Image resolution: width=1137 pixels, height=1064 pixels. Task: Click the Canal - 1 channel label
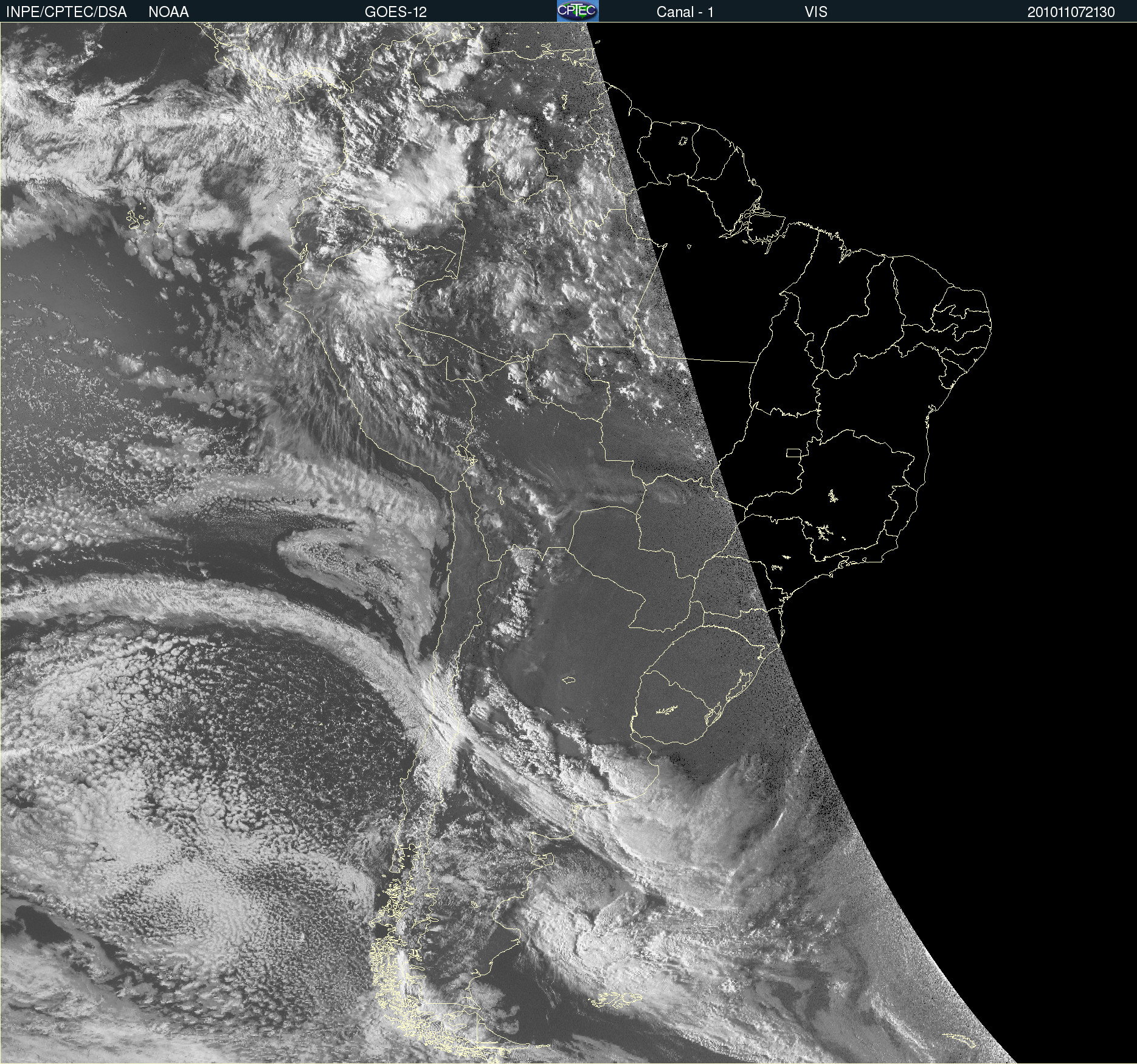(x=685, y=12)
